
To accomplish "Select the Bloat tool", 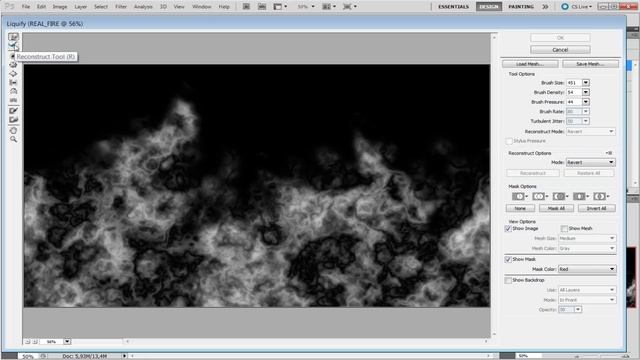I will coord(13,73).
